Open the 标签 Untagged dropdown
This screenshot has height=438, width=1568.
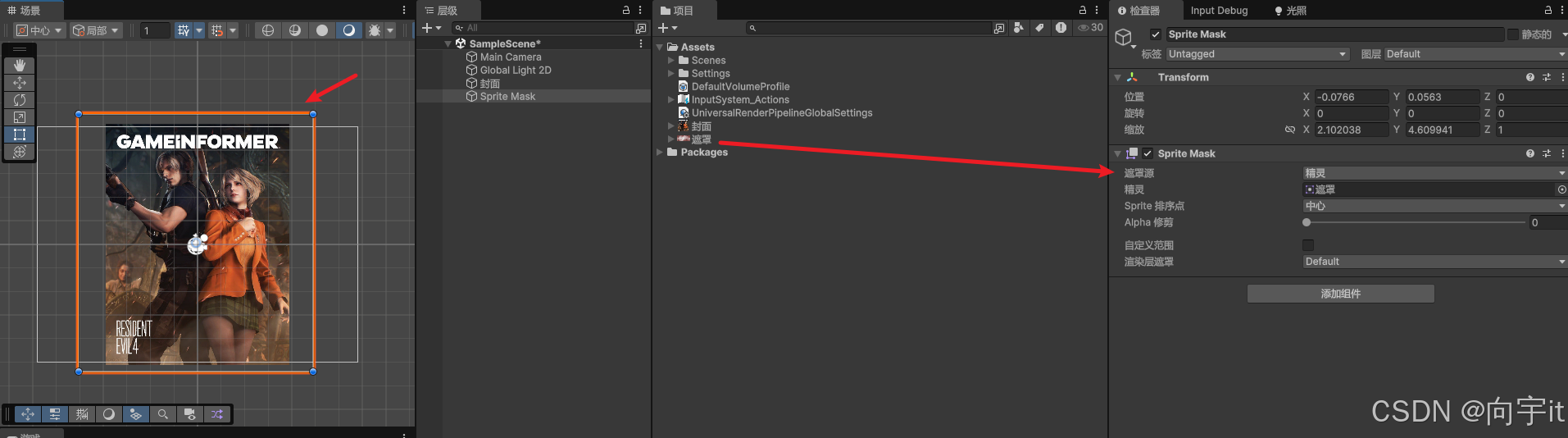pyautogui.click(x=1257, y=54)
